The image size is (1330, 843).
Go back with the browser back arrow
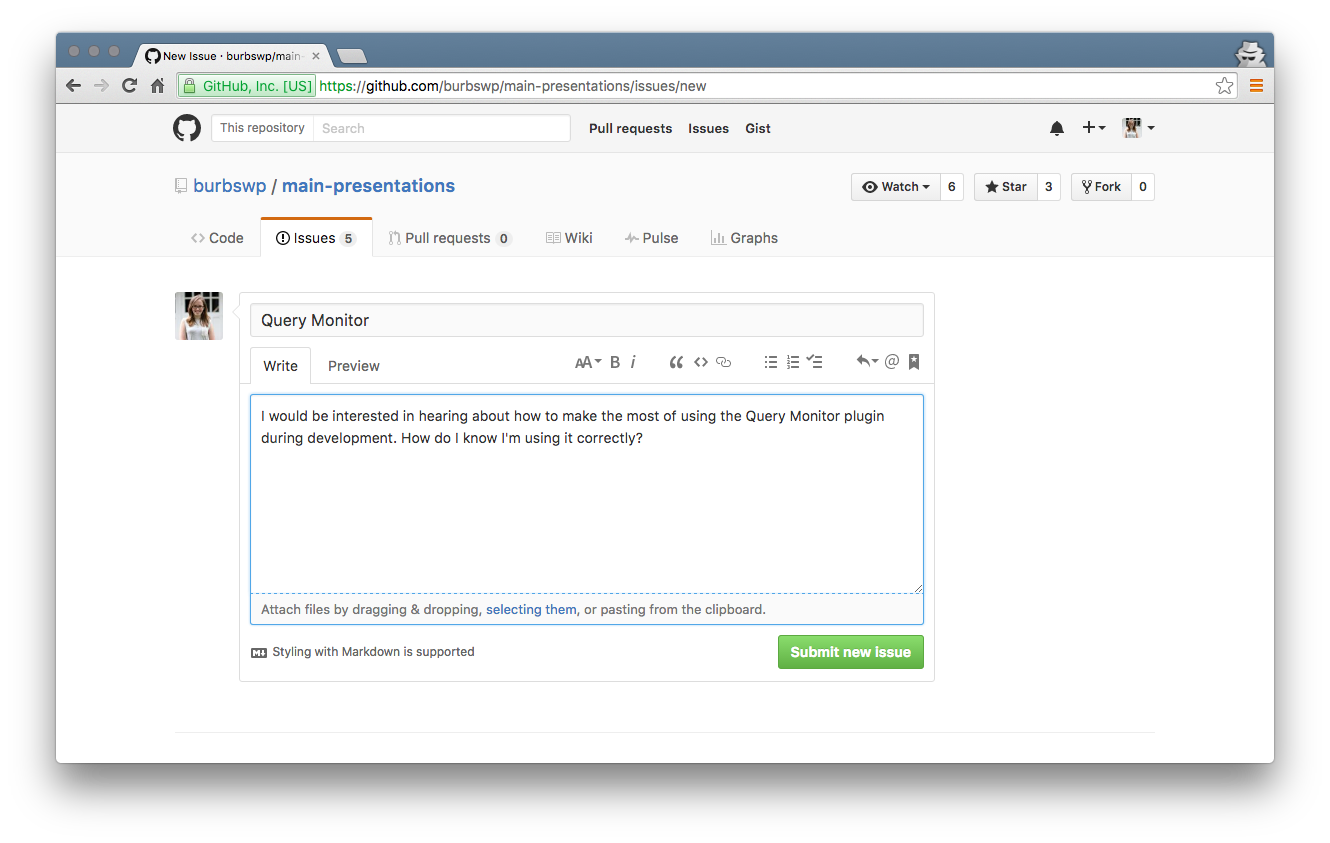tap(73, 86)
